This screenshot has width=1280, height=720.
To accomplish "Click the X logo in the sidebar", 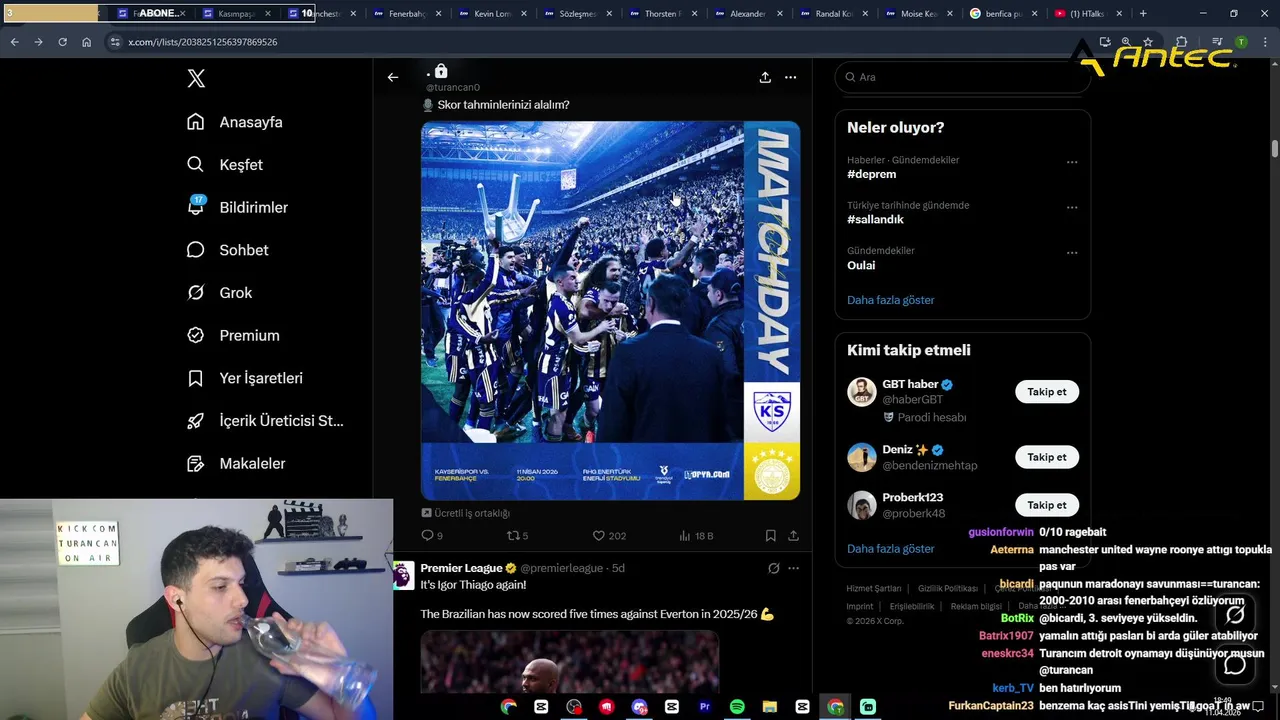I will click(196, 79).
